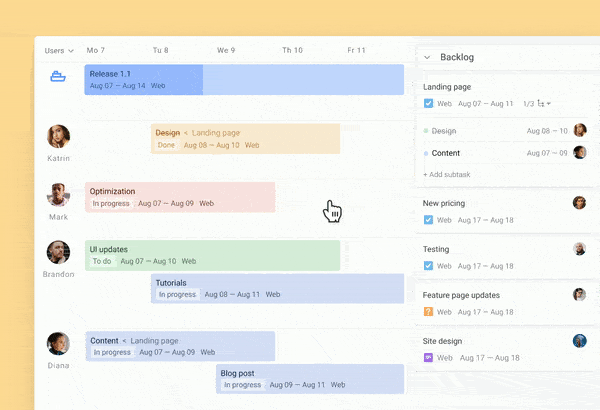Click the Feature page updates title
The width and height of the screenshot is (600, 410).
[x=461, y=295]
